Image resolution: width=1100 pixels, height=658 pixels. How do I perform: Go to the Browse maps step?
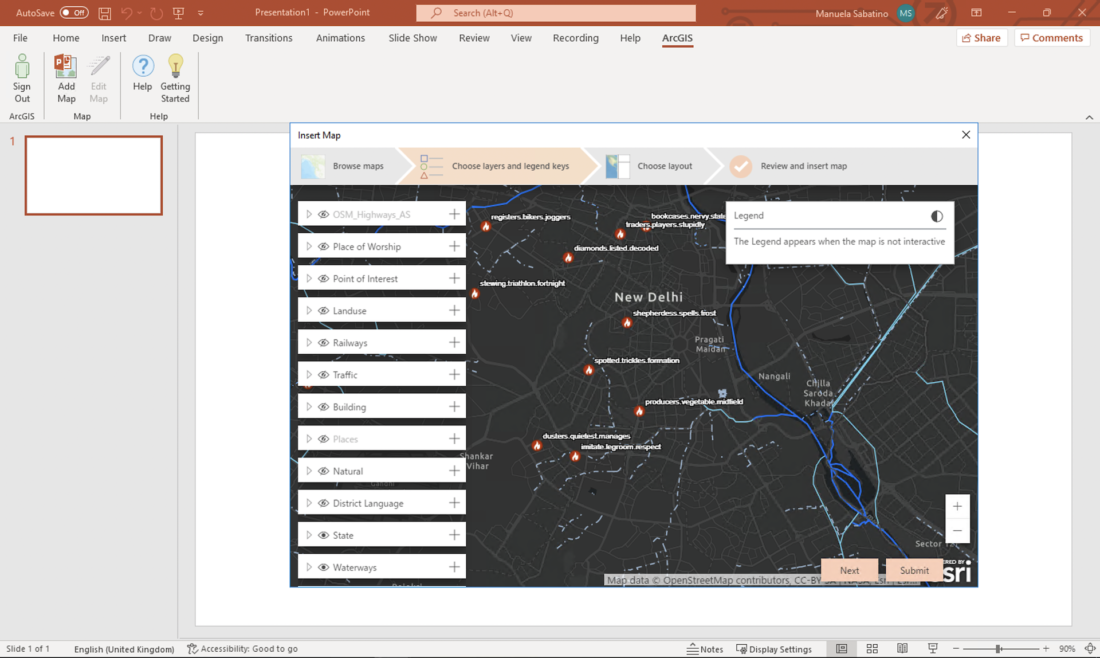344,166
